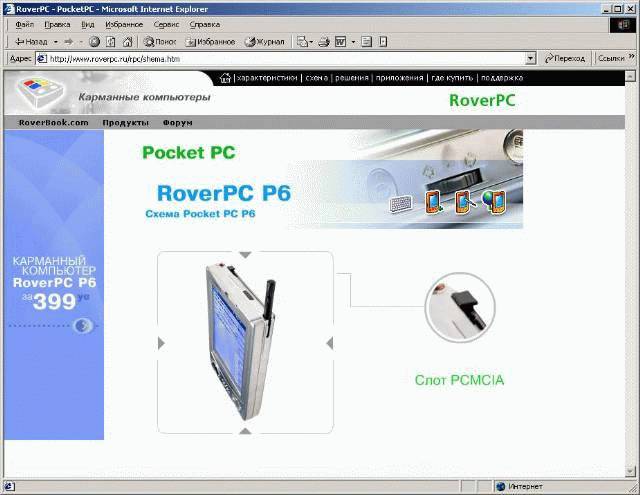640x495 pixels.
Task: Rotate device view with left-side arrow
Action: [x=161, y=343]
